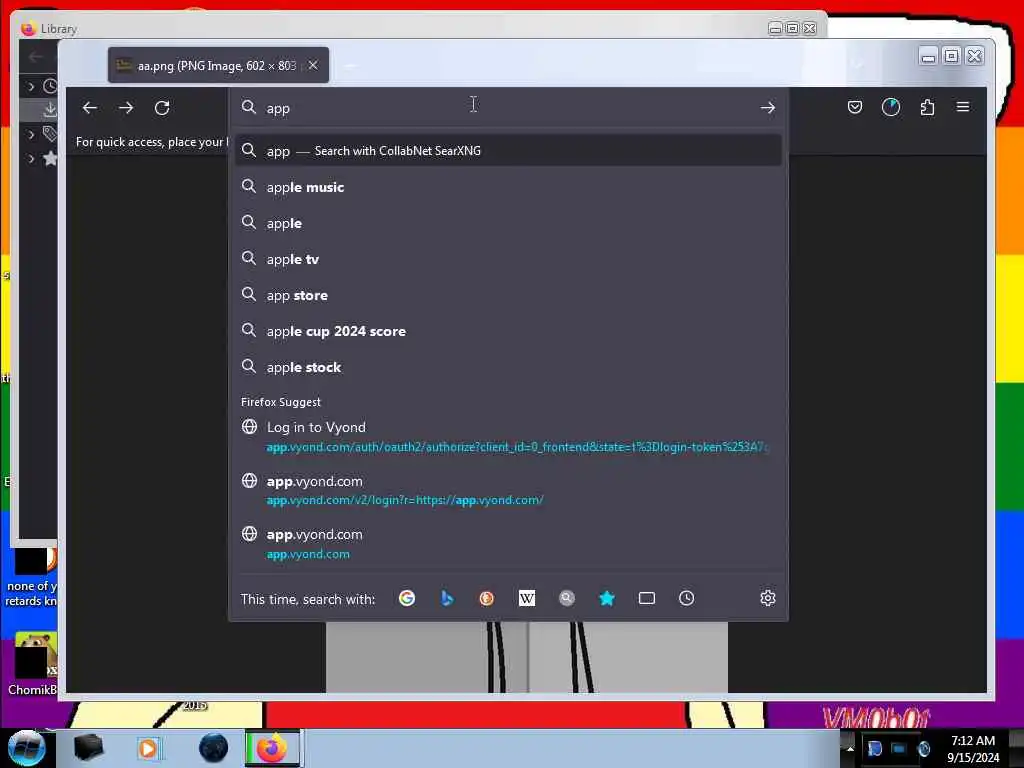Search this time with Wikipedia icon
1024x768 pixels.
click(x=526, y=598)
